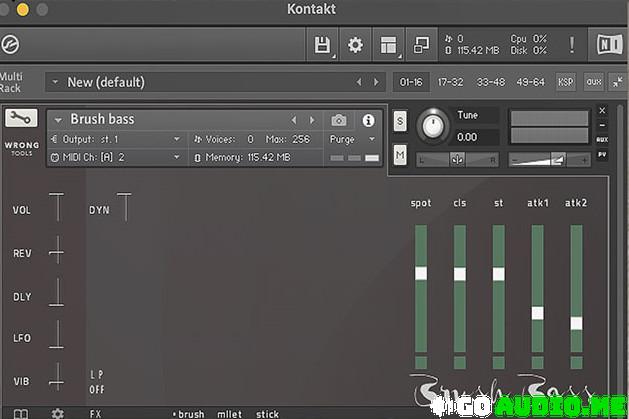This screenshot has width=629, height=419.
Task: Select the mllet articulation
Action: 229,414
